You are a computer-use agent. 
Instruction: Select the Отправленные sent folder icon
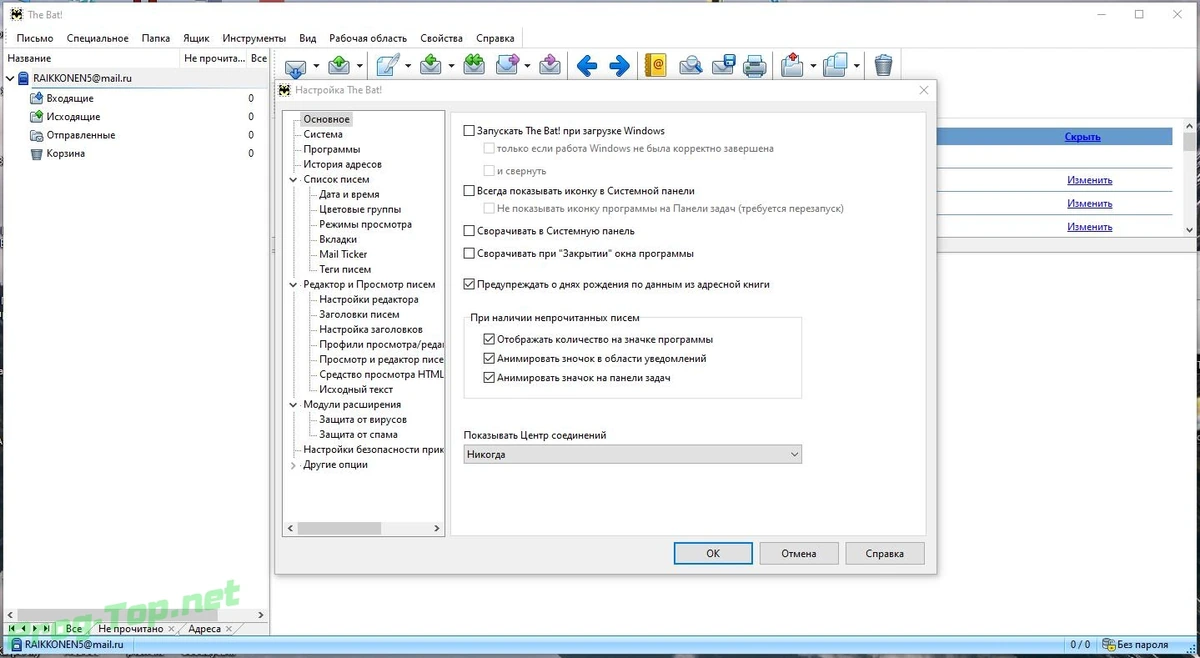[x=37, y=135]
